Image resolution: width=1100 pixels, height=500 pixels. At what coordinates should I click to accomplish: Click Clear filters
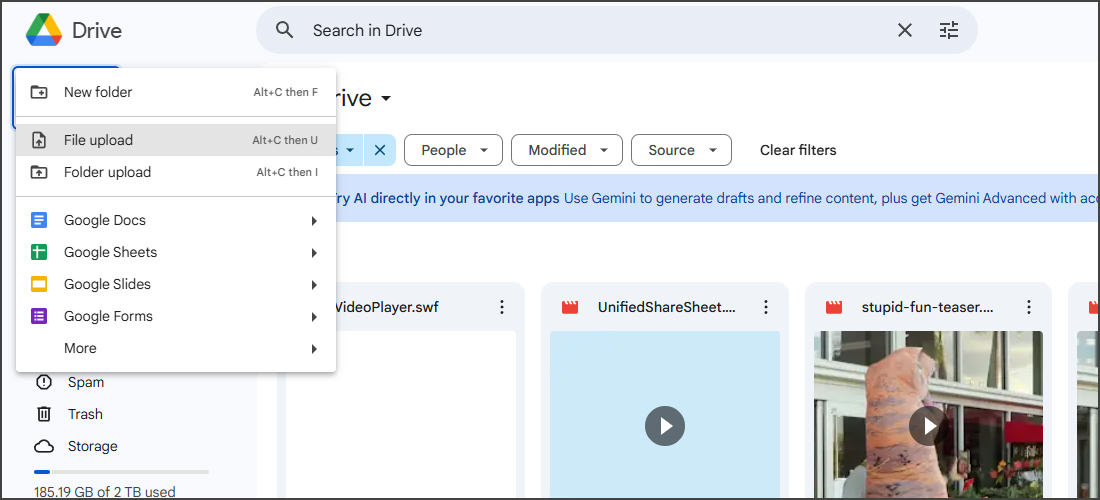pos(798,150)
